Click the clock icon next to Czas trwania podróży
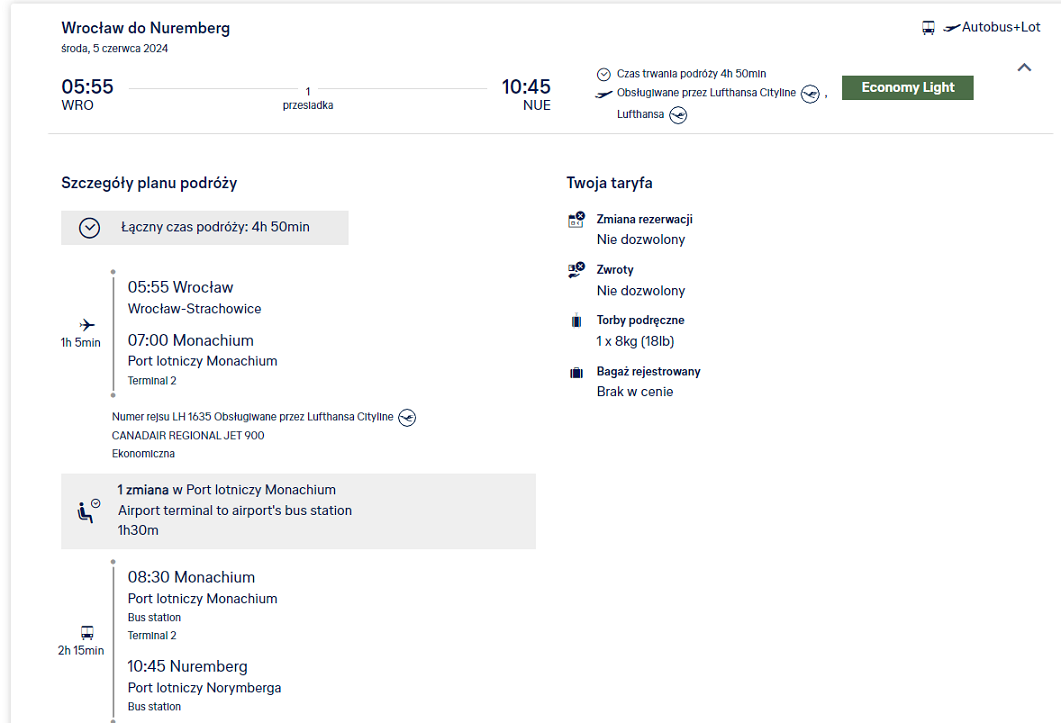The height and width of the screenshot is (723, 1061). pos(604,74)
